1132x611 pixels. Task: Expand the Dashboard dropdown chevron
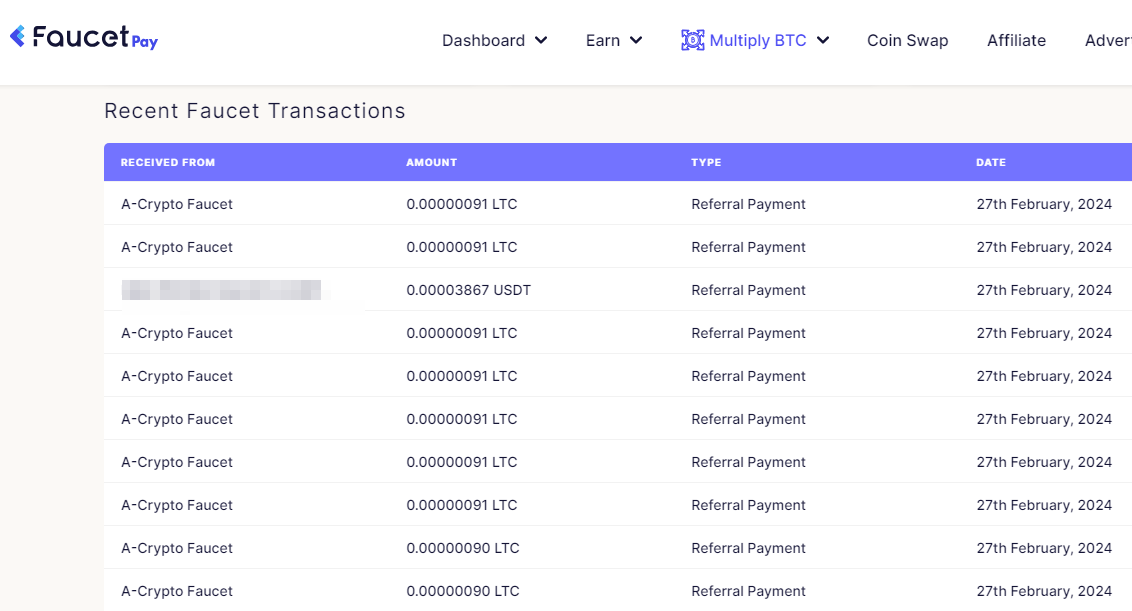pyautogui.click(x=541, y=41)
